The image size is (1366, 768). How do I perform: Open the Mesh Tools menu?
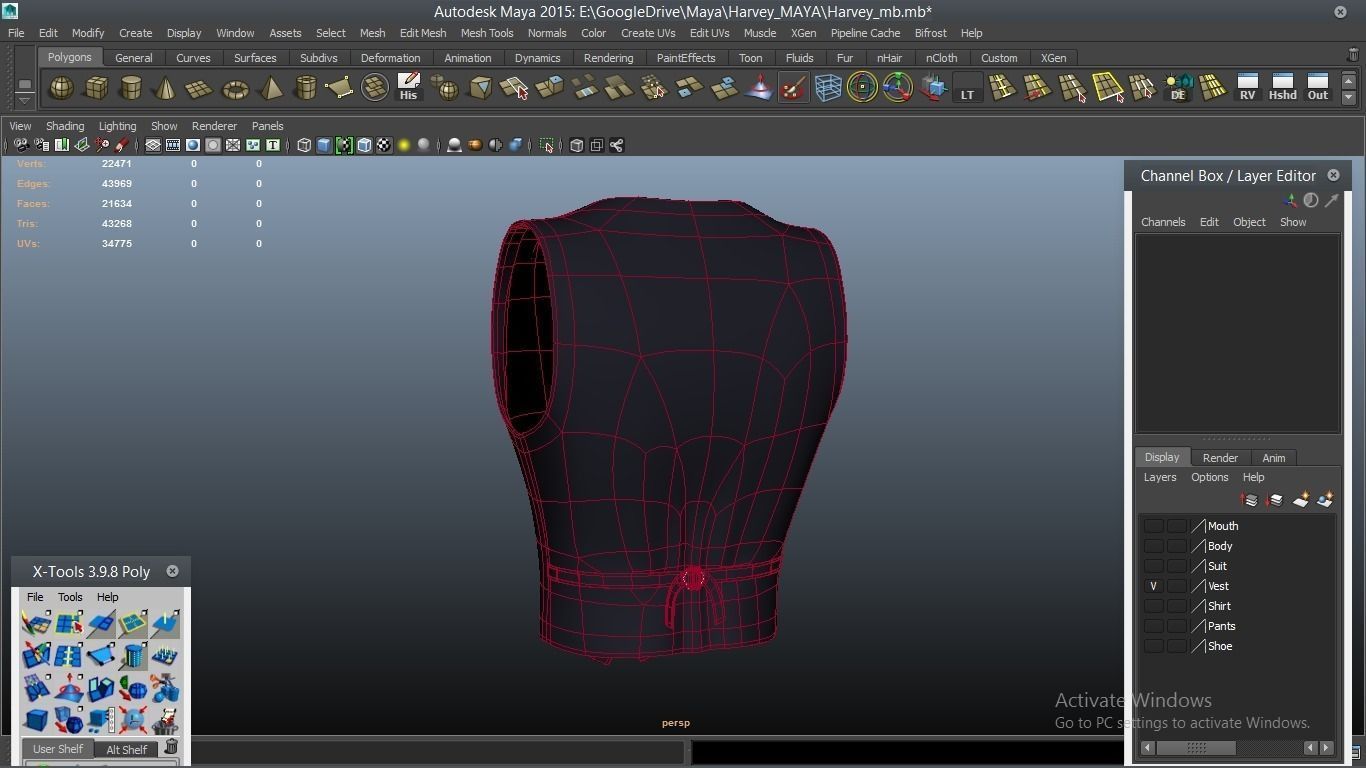(x=486, y=33)
